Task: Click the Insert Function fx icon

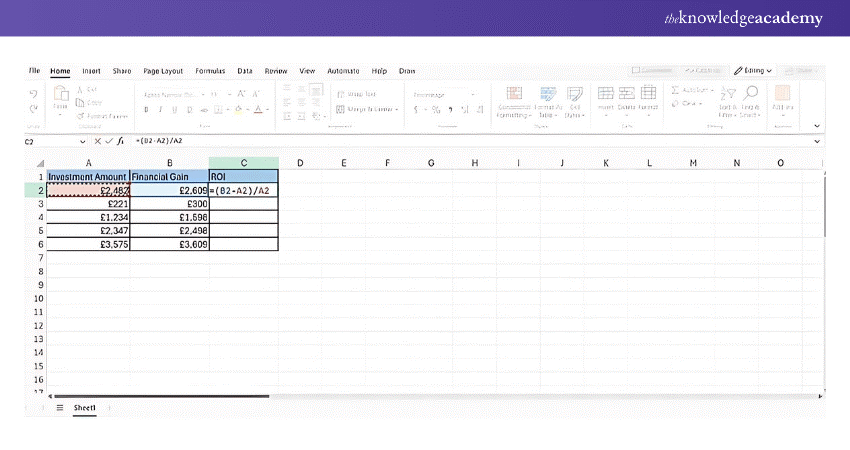Action: (119, 142)
